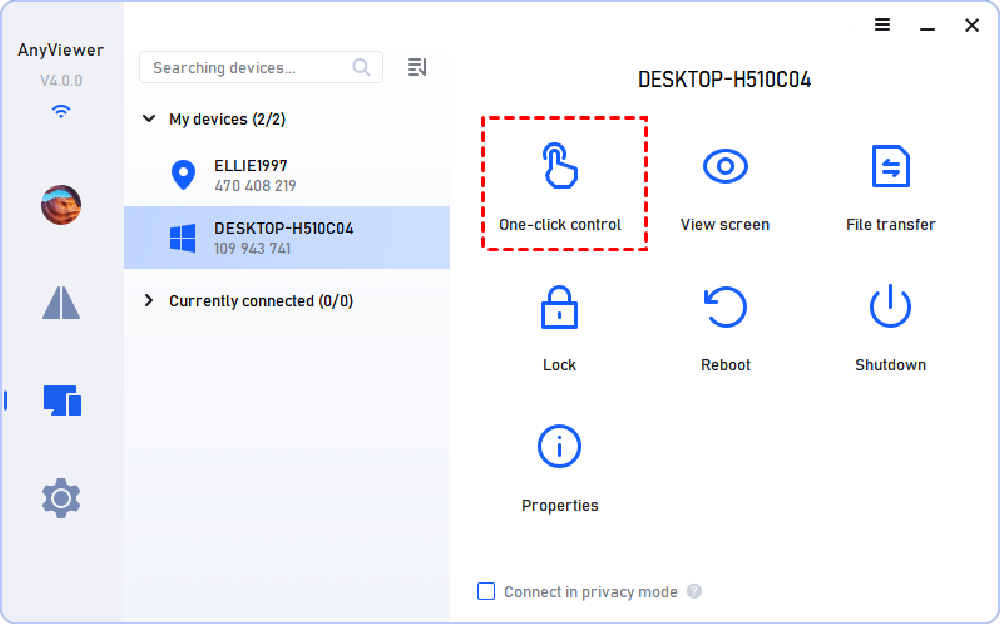This screenshot has width=1000, height=624.
Task: Collapse the My devices group
Action: (149, 119)
